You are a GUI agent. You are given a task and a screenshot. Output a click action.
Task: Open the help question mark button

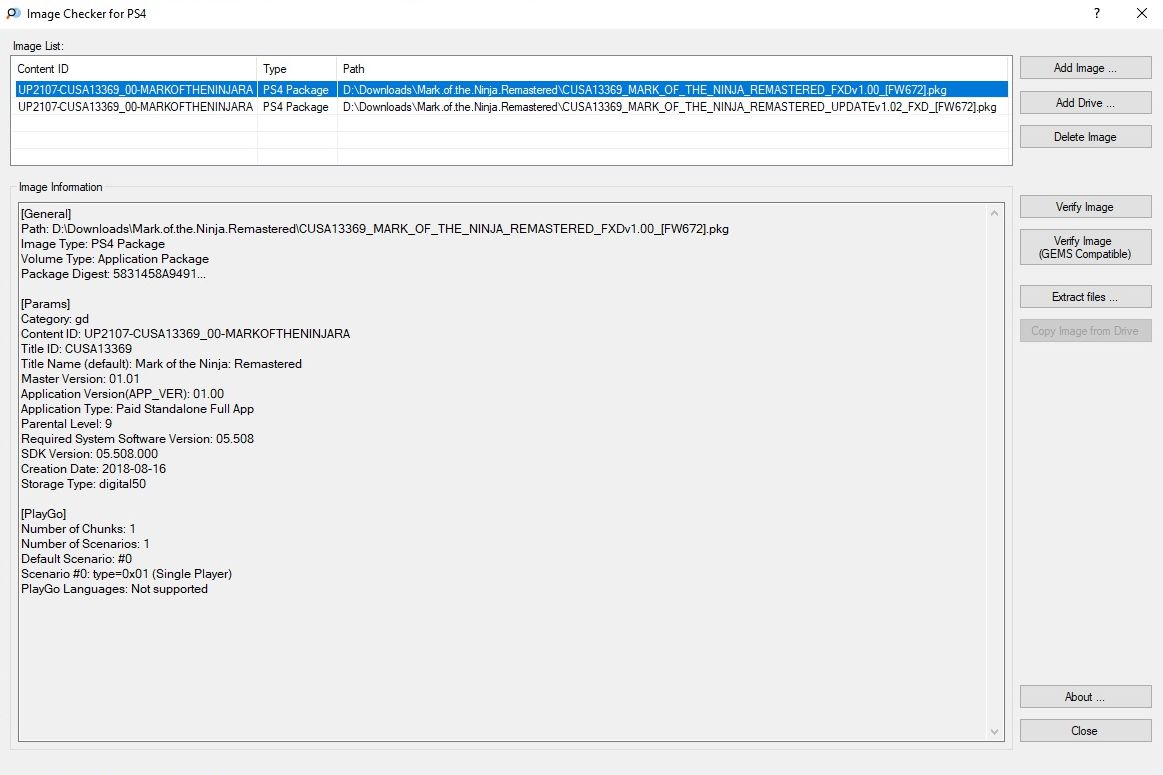point(1097,13)
